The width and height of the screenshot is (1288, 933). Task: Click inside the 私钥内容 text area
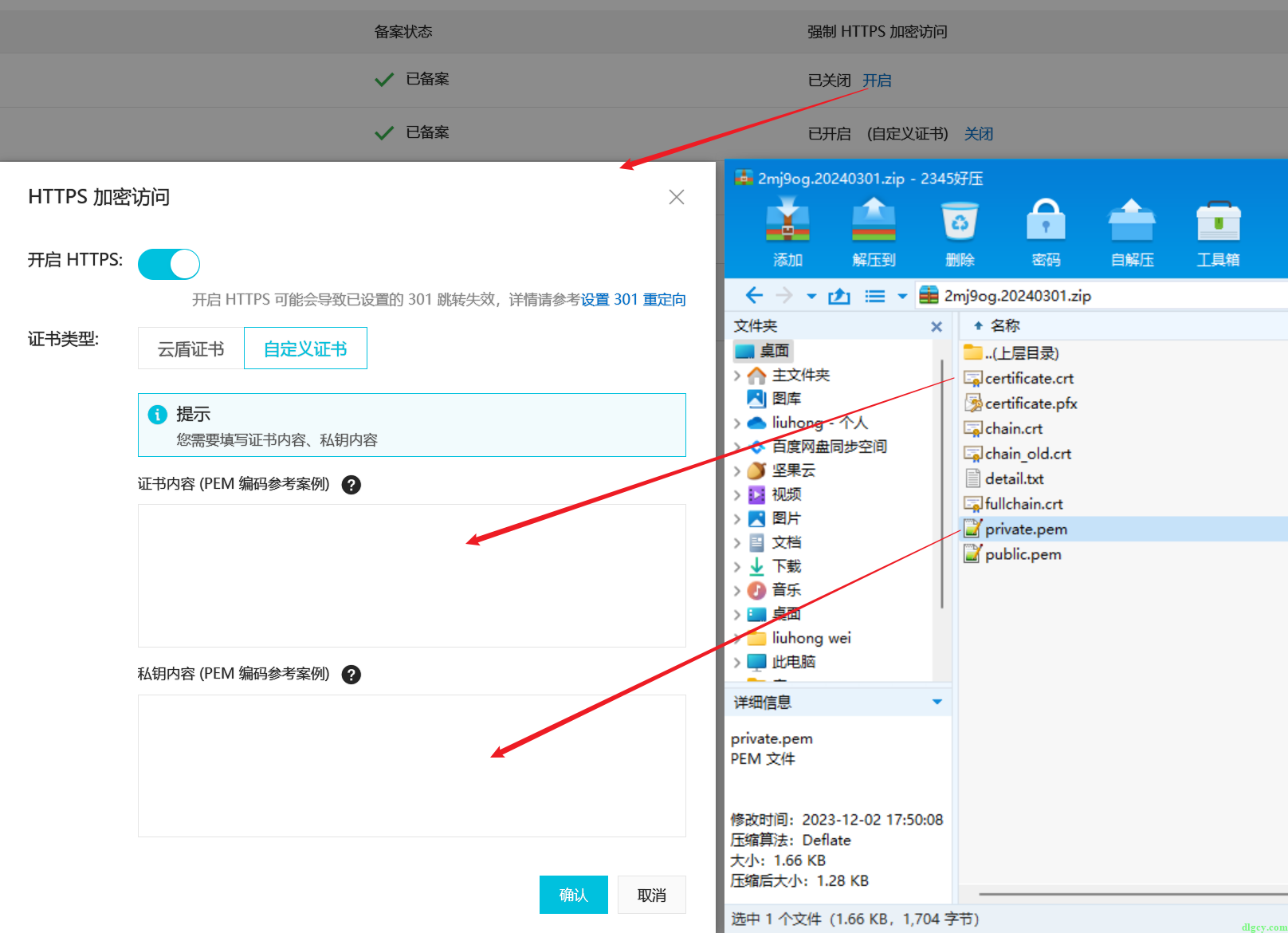tap(412, 766)
